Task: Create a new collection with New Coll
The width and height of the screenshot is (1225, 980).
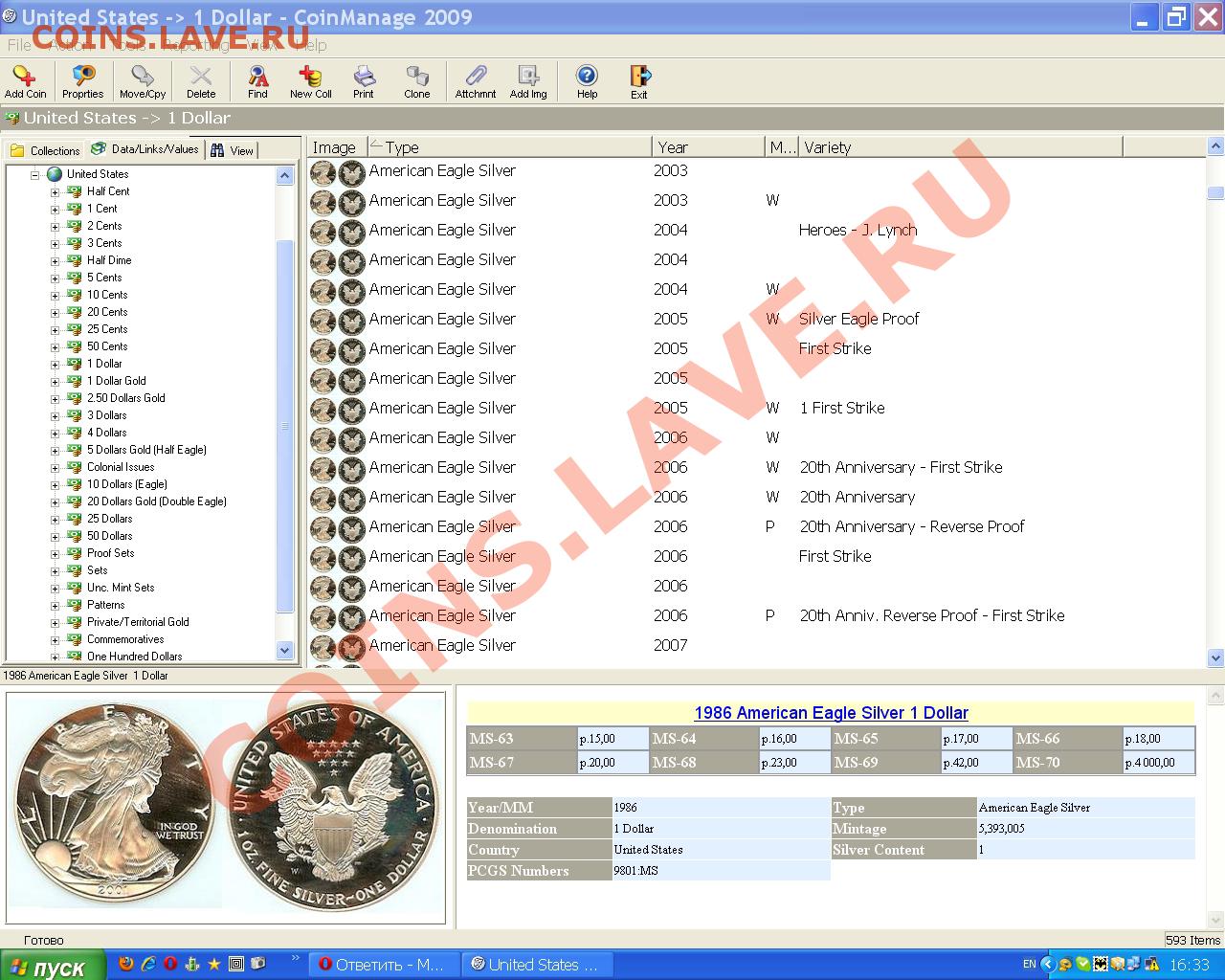Action: pos(310,81)
